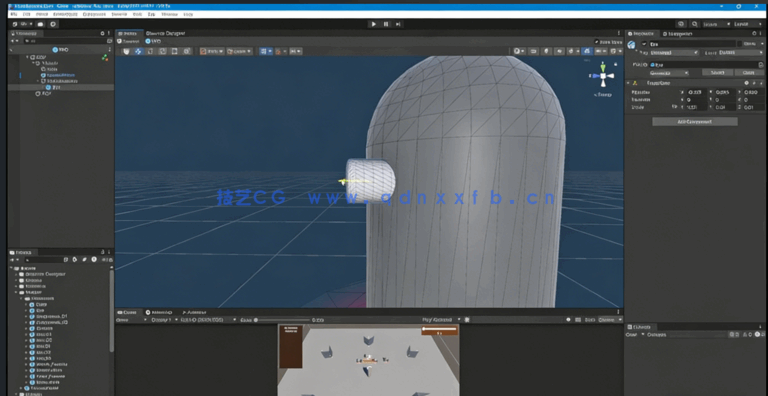Image resolution: width=768 pixels, height=396 pixels.
Task: Toggle Scene lighting with the lightbulb icon
Action: point(546,51)
